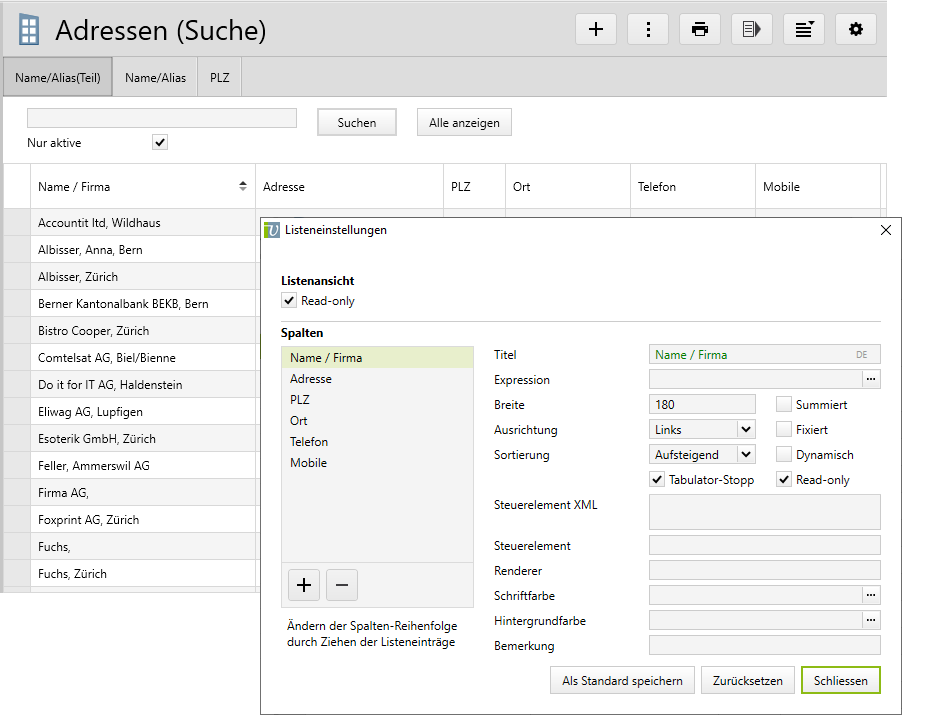Toggle the Nur aktive checkbox
925x726 pixels.
(160, 143)
